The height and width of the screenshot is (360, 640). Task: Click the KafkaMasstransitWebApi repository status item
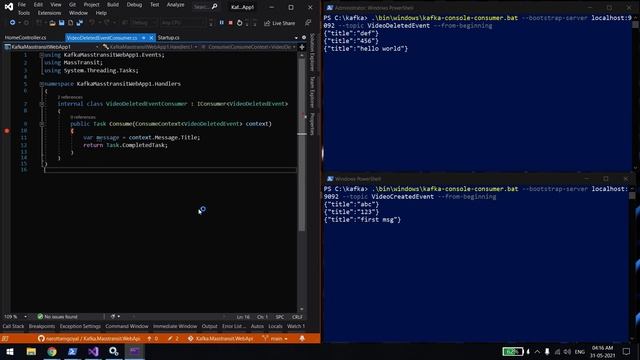point(220,338)
